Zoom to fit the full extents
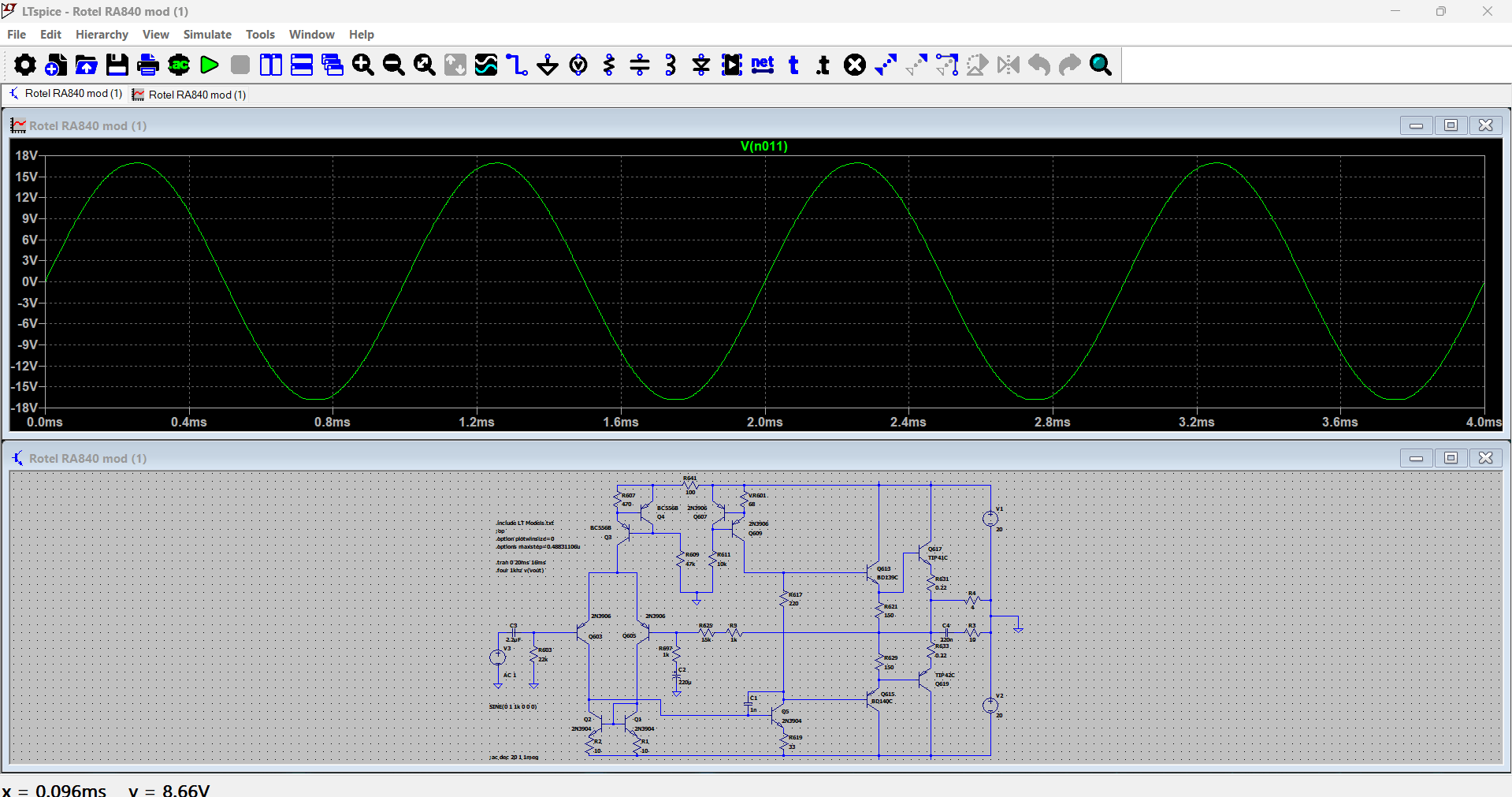The height and width of the screenshot is (797, 1512). click(x=425, y=65)
